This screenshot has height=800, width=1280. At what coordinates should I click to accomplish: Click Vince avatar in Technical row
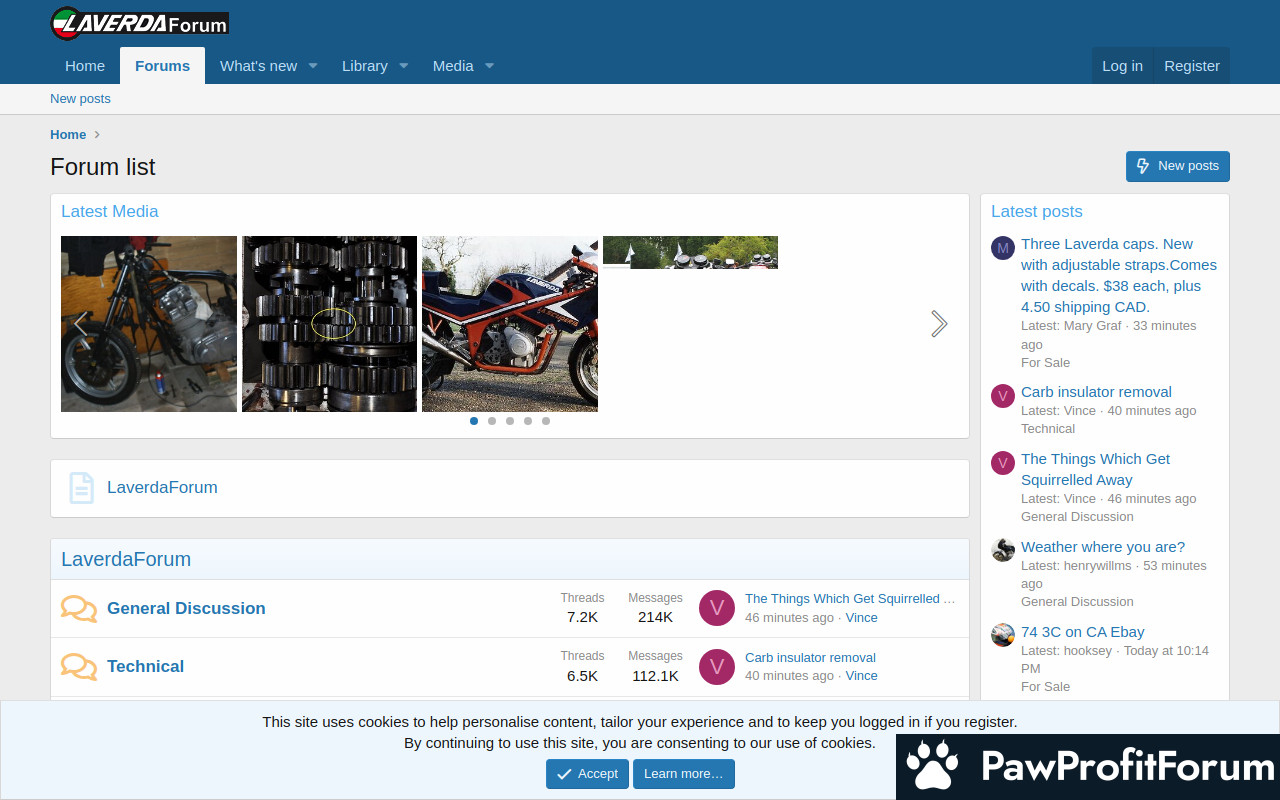(x=717, y=666)
